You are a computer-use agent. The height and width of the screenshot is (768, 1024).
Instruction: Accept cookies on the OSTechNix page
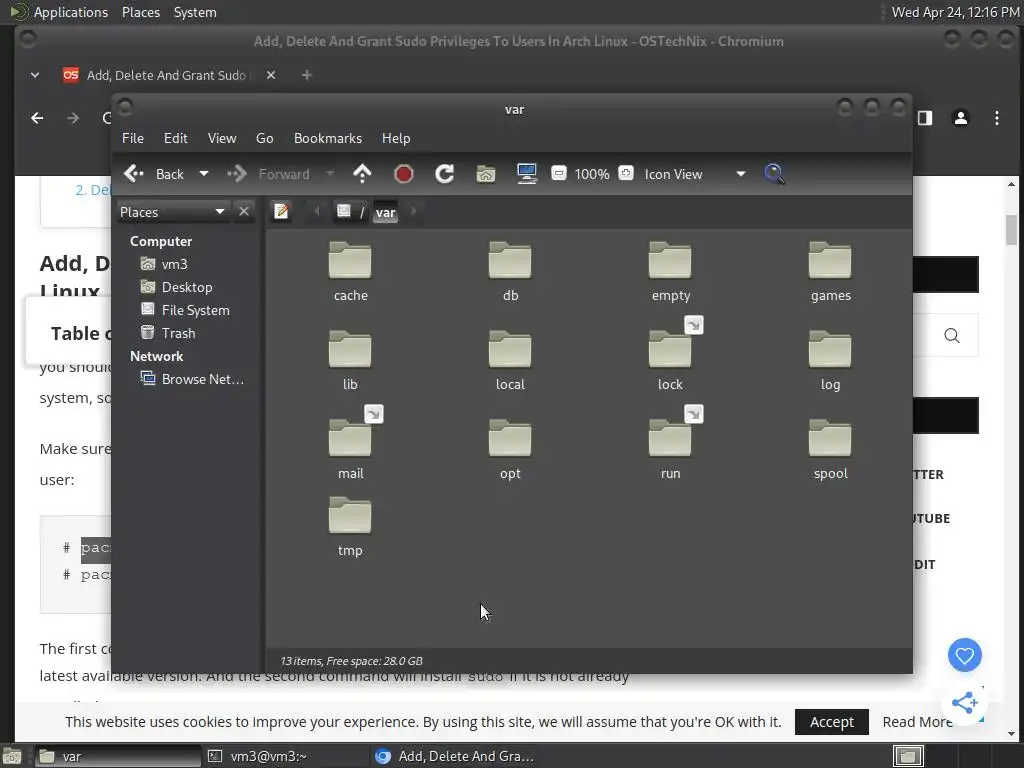pos(831,722)
